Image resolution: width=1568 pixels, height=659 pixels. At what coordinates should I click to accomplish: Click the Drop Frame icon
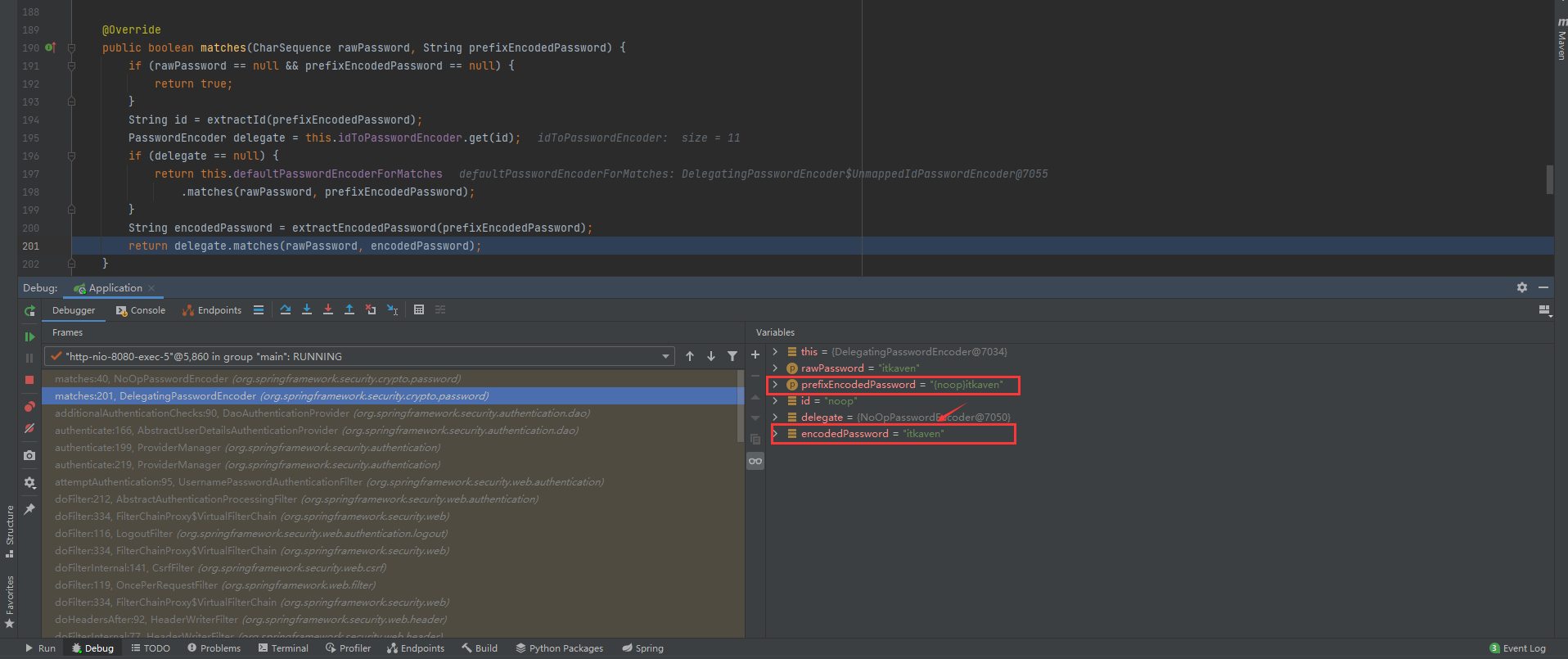[x=371, y=310]
